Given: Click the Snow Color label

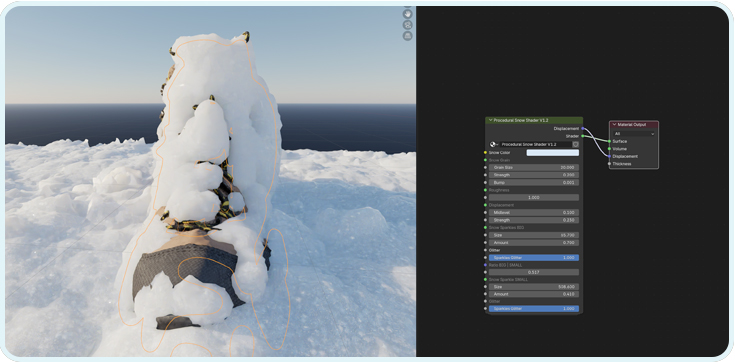Looking at the screenshot, I should (499, 152).
